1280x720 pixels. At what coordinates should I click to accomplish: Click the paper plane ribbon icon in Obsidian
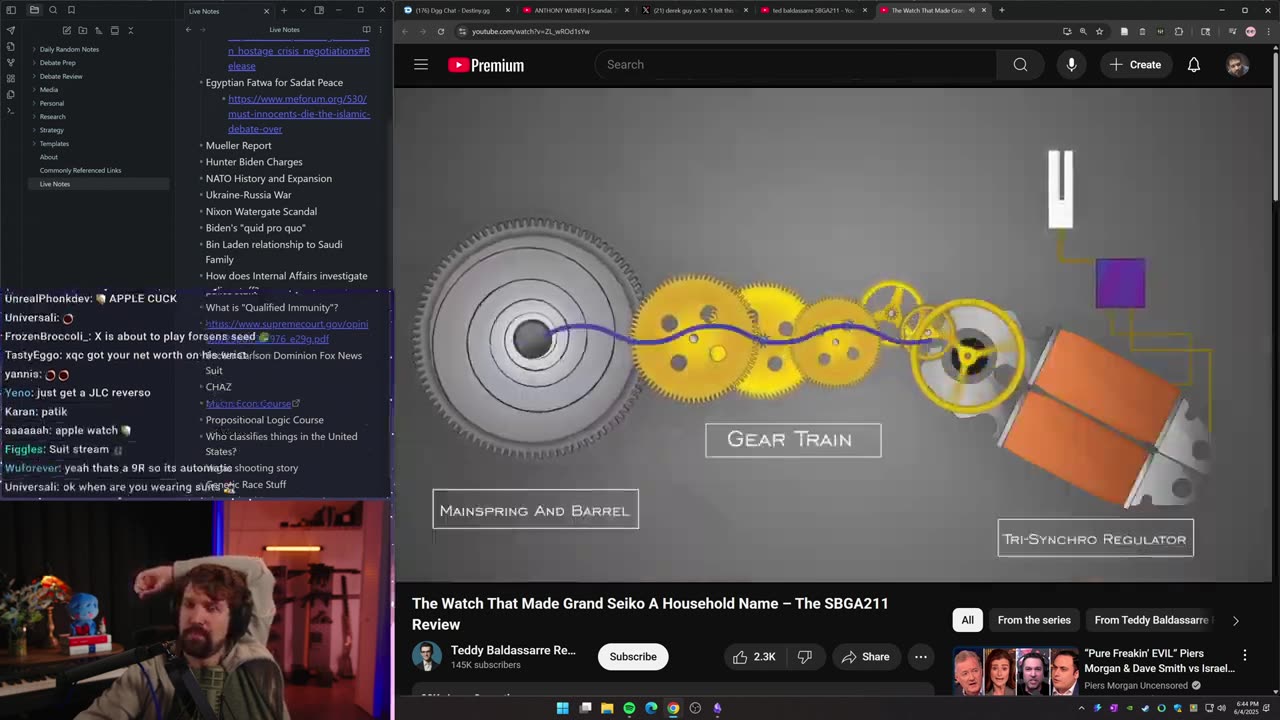point(11,30)
